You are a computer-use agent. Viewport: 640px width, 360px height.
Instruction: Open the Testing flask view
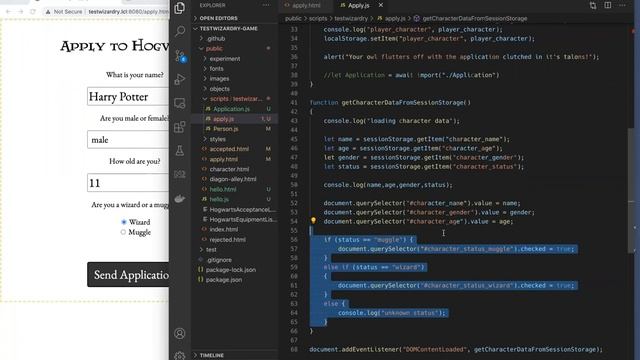180,151
